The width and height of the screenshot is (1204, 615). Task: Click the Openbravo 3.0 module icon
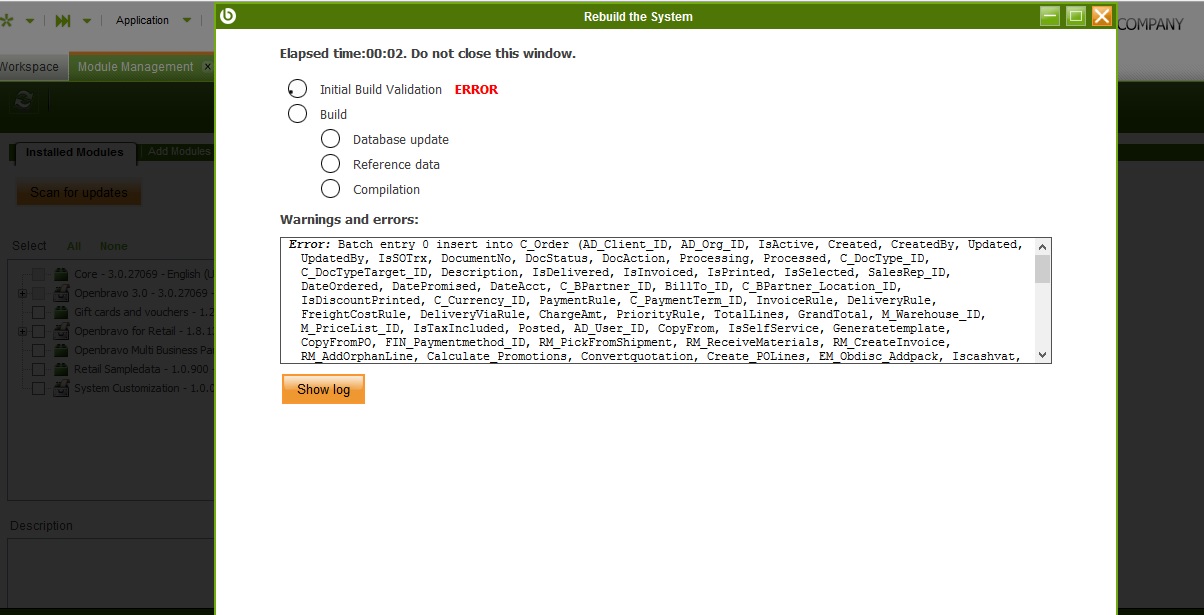[x=60, y=293]
